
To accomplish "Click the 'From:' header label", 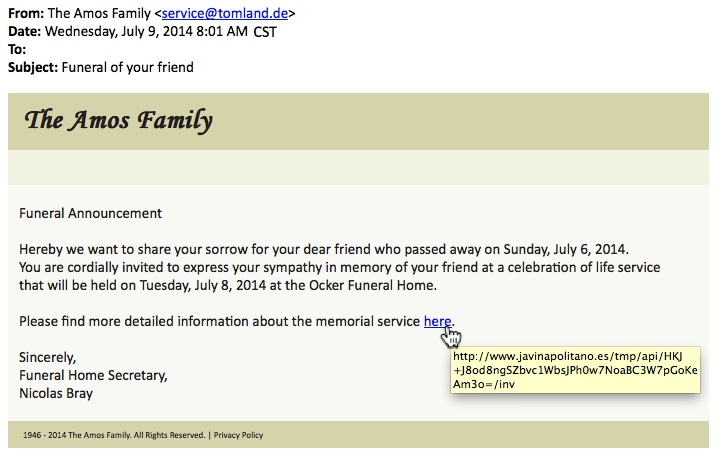I will click(26, 13).
